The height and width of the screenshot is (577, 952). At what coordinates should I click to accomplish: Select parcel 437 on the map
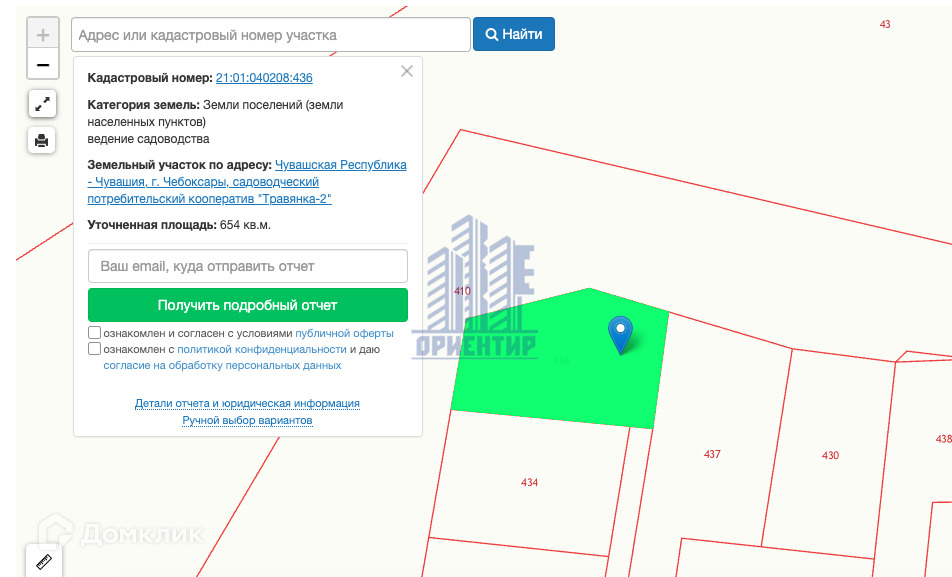[712, 454]
